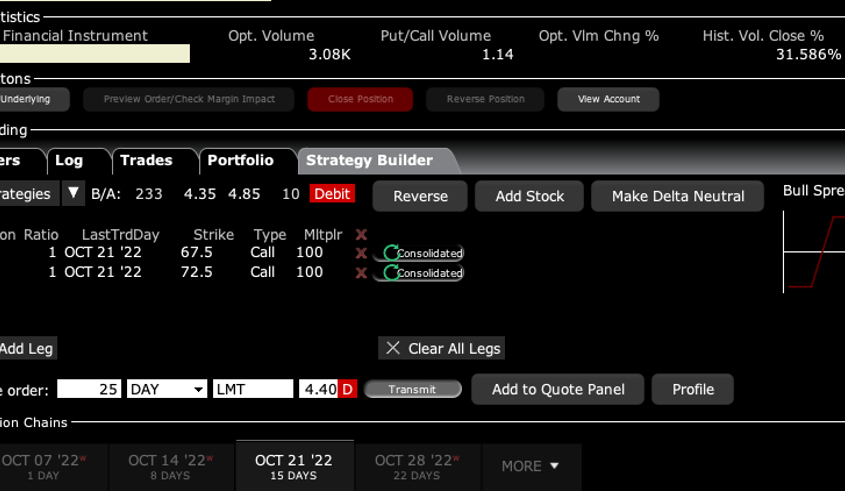Screen dimensions: 845x492
Task: Toggle the red Debit indicator
Action: (x=332, y=194)
